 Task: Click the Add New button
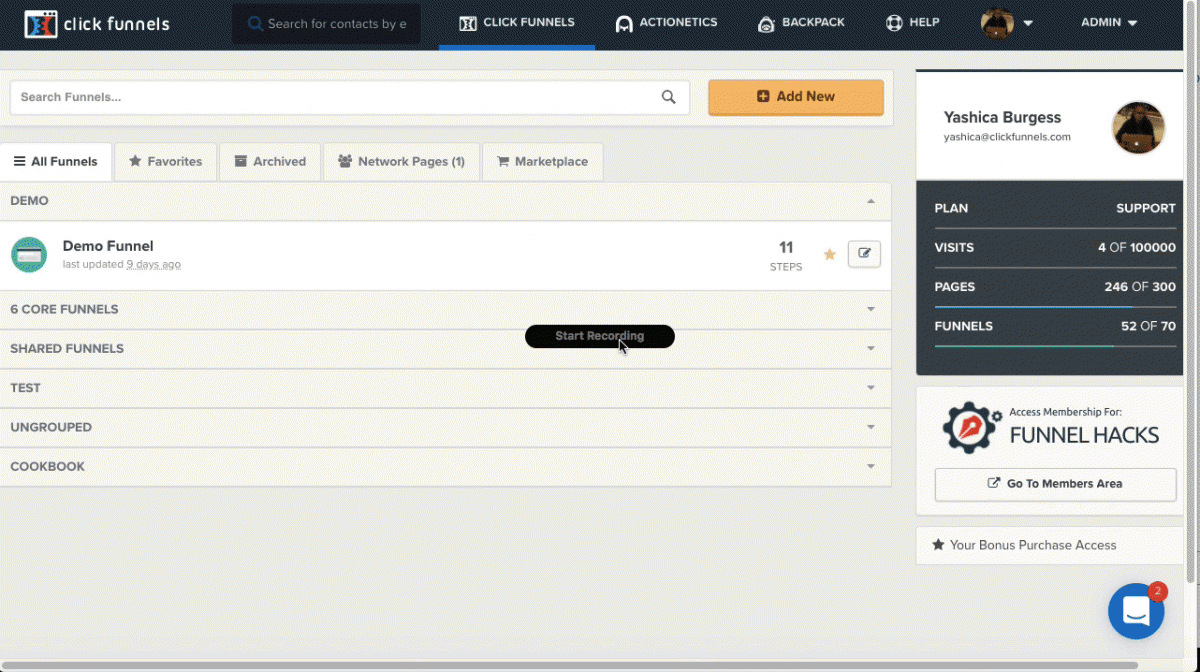795,97
